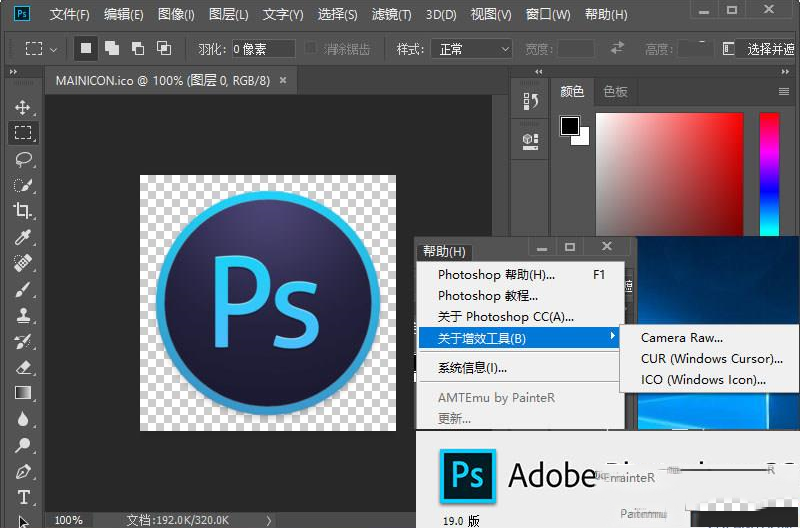Switch to the 色板 swatches tab
800x528 pixels.
coord(615,92)
